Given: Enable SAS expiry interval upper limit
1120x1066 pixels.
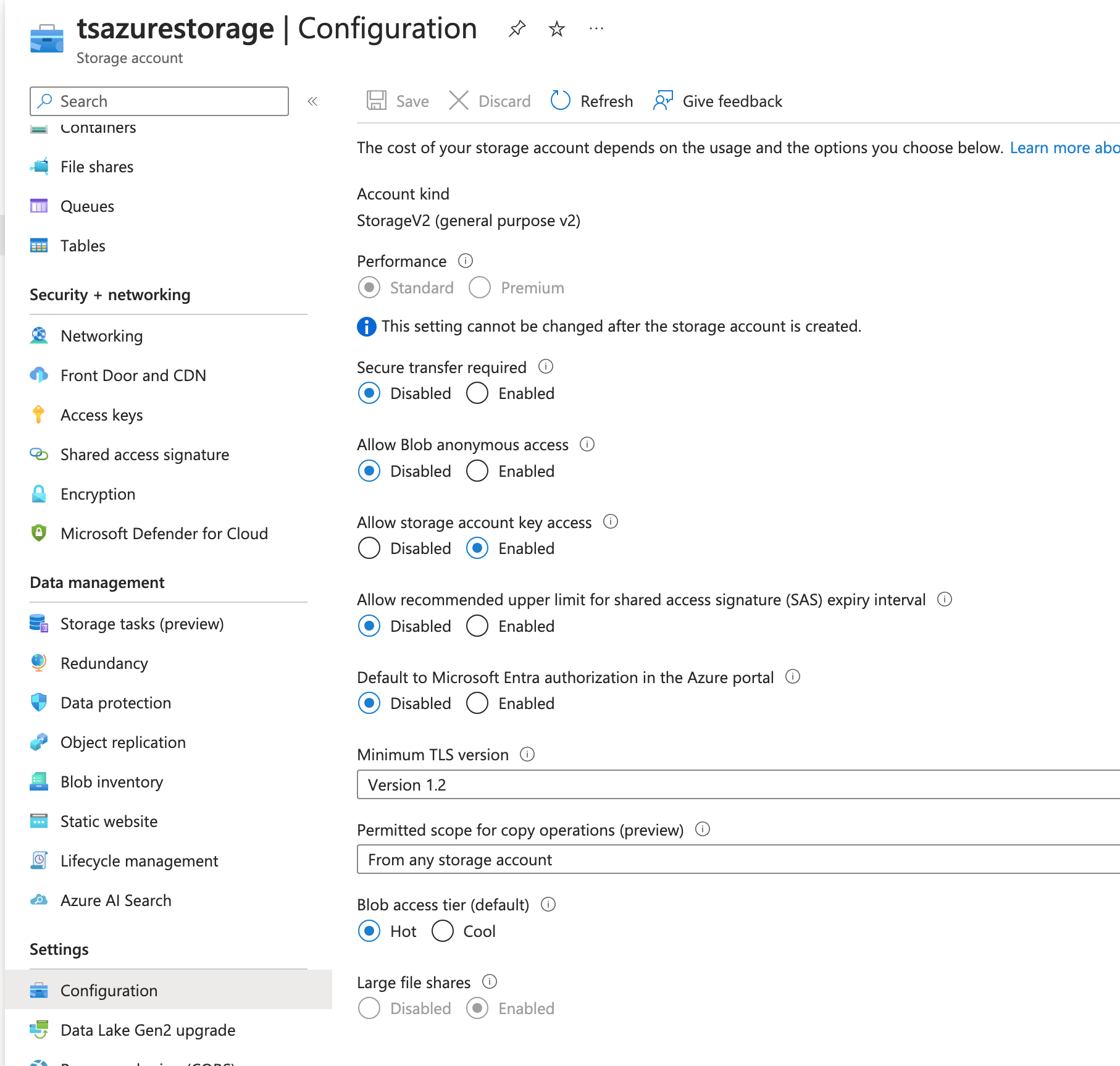Looking at the screenshot, I should click(477, 626).
